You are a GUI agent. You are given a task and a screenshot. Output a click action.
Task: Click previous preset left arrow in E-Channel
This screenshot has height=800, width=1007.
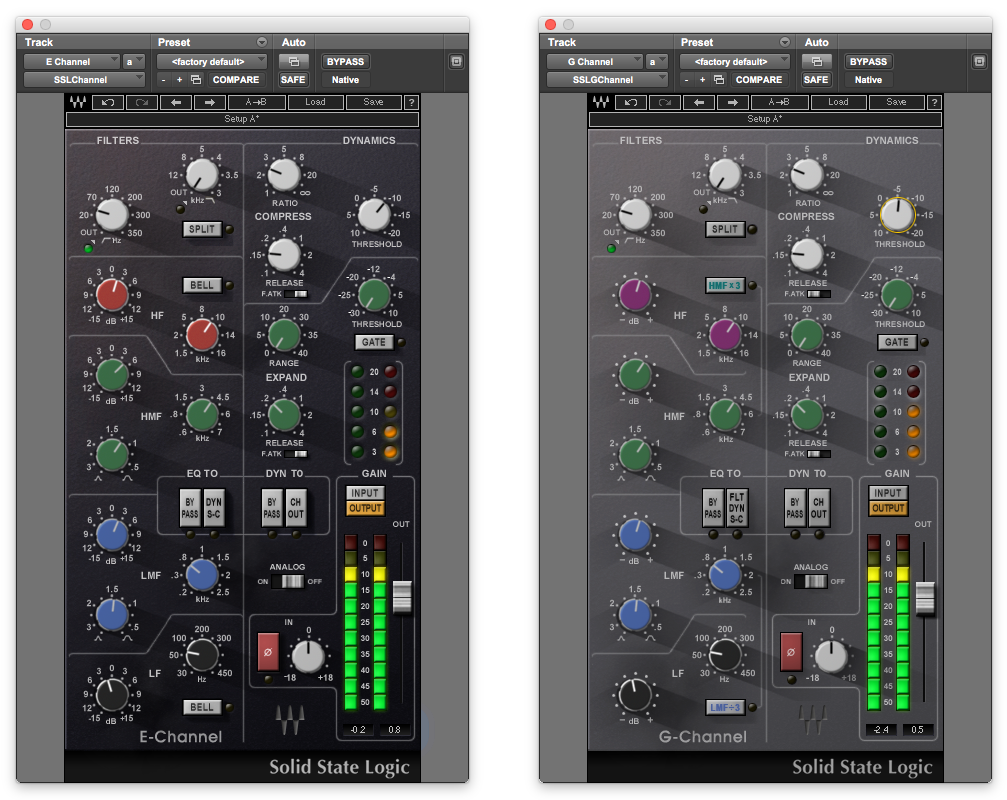(x=175, y=102)
